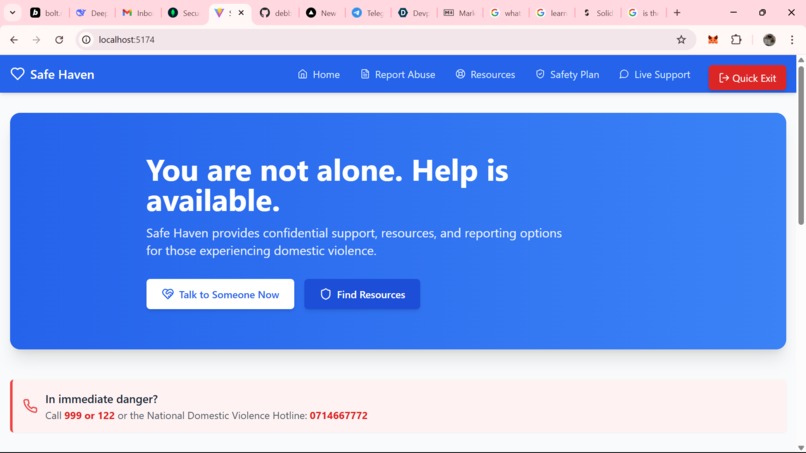Click the 'You are not alone' headline
The width and height of the screenshot is (806, 453).
[x=327, y=185]
